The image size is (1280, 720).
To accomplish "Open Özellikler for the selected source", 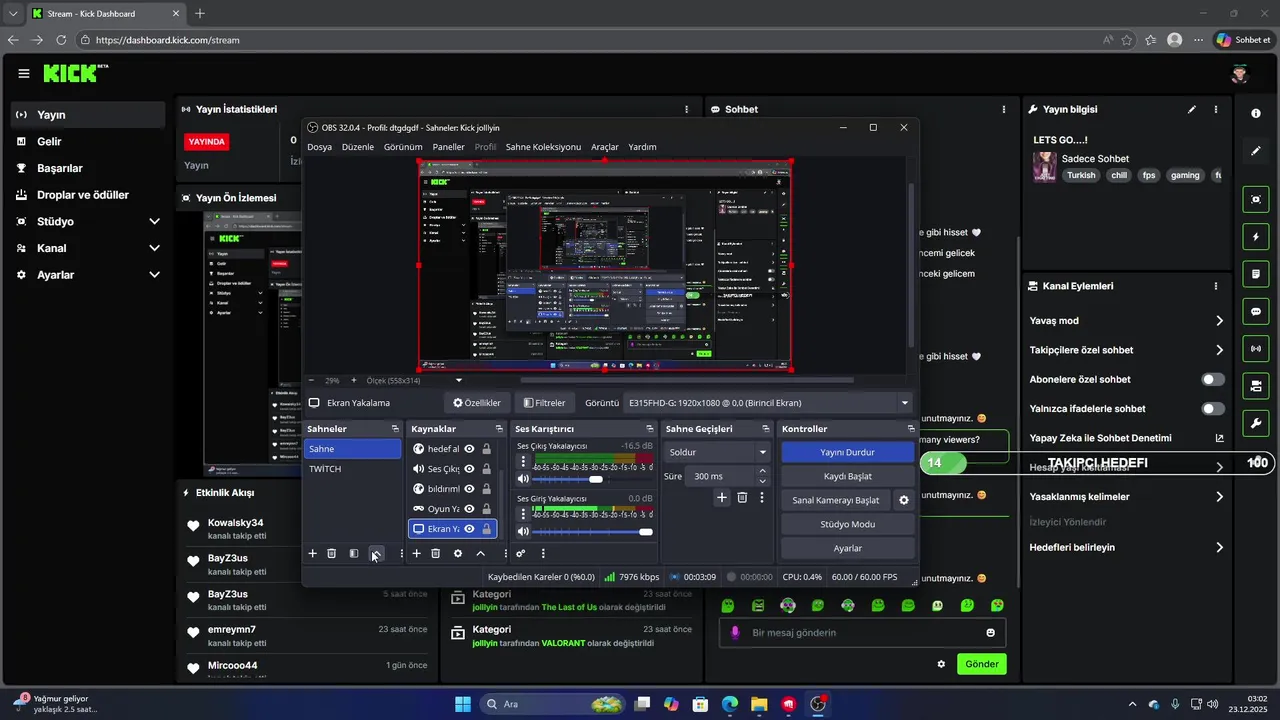I will 476,403.
